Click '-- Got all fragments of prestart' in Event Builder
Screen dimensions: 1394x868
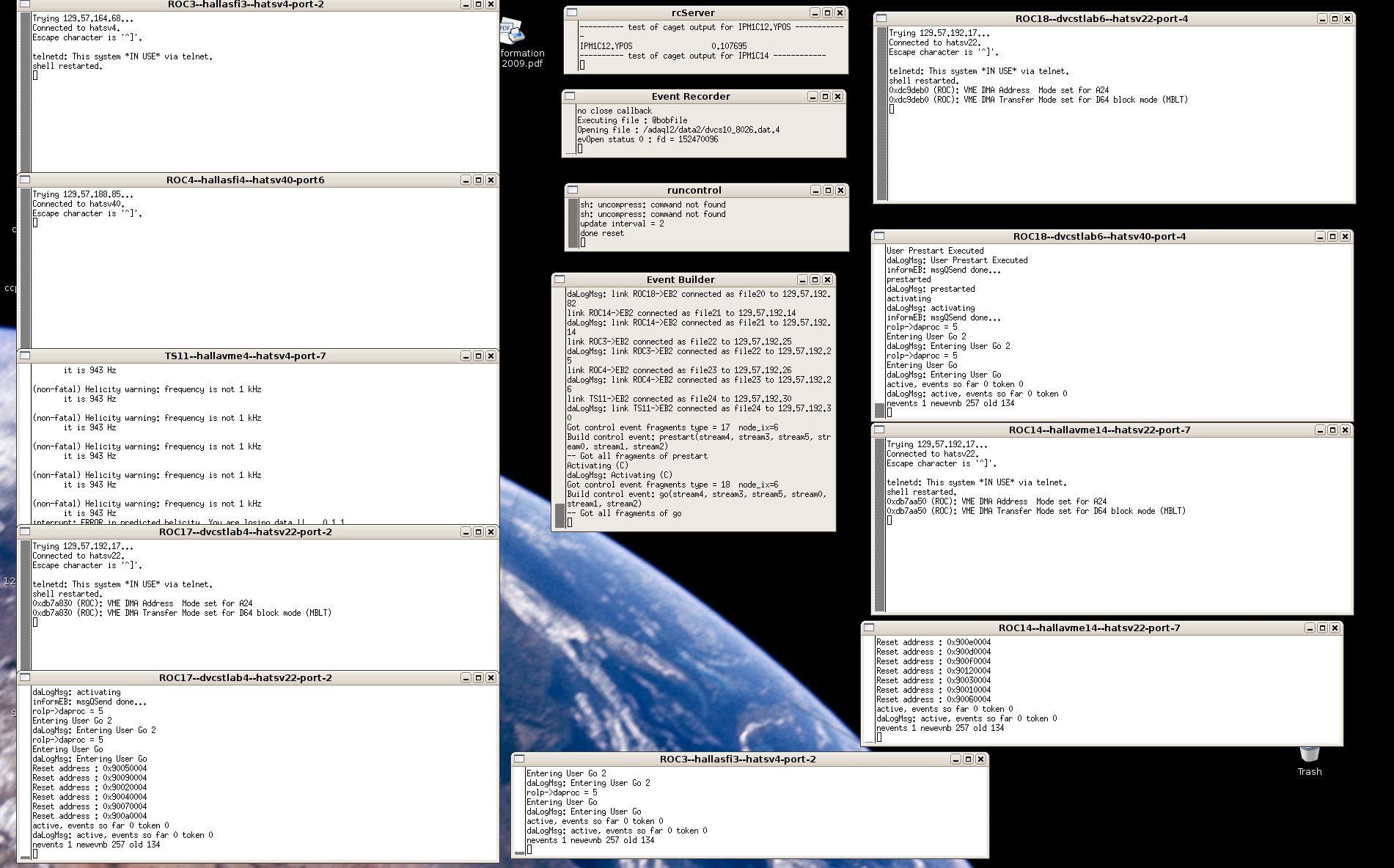637,456
